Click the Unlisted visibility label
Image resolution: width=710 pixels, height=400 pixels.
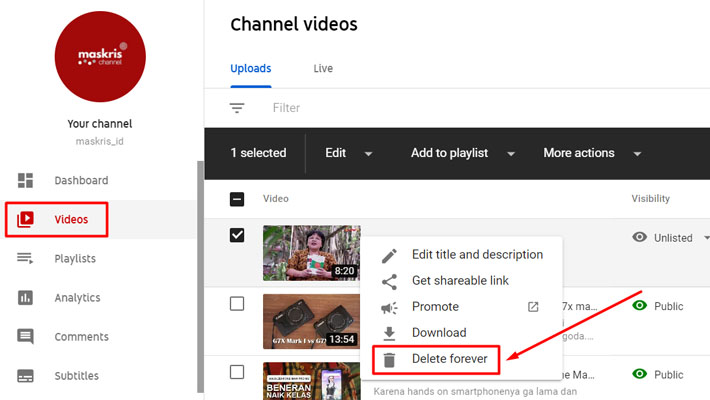pyautogui.click(x=673, y=238)
